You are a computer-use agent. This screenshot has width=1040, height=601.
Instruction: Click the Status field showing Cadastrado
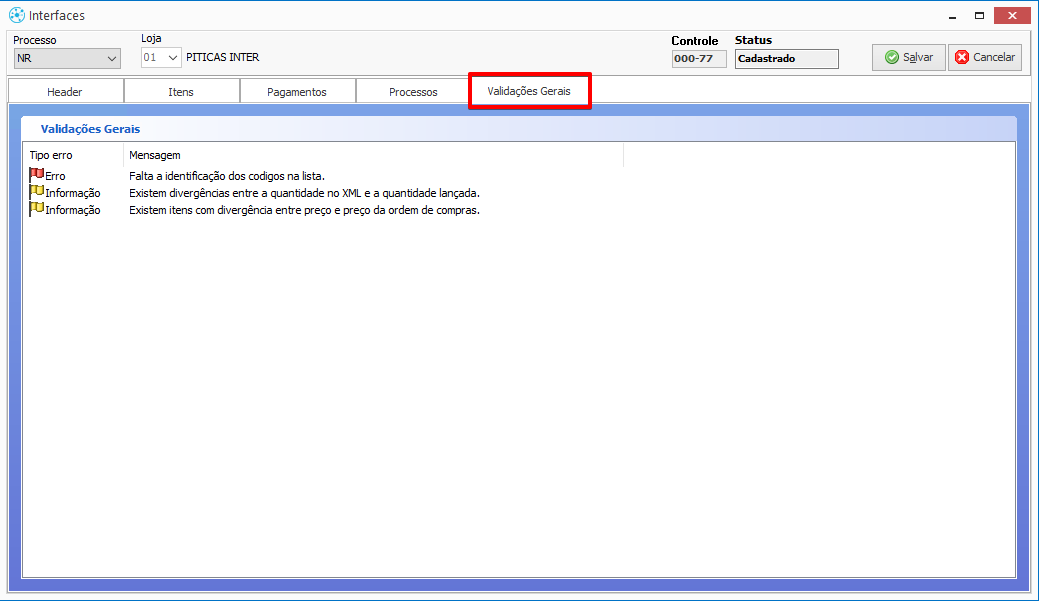point(786,59)
